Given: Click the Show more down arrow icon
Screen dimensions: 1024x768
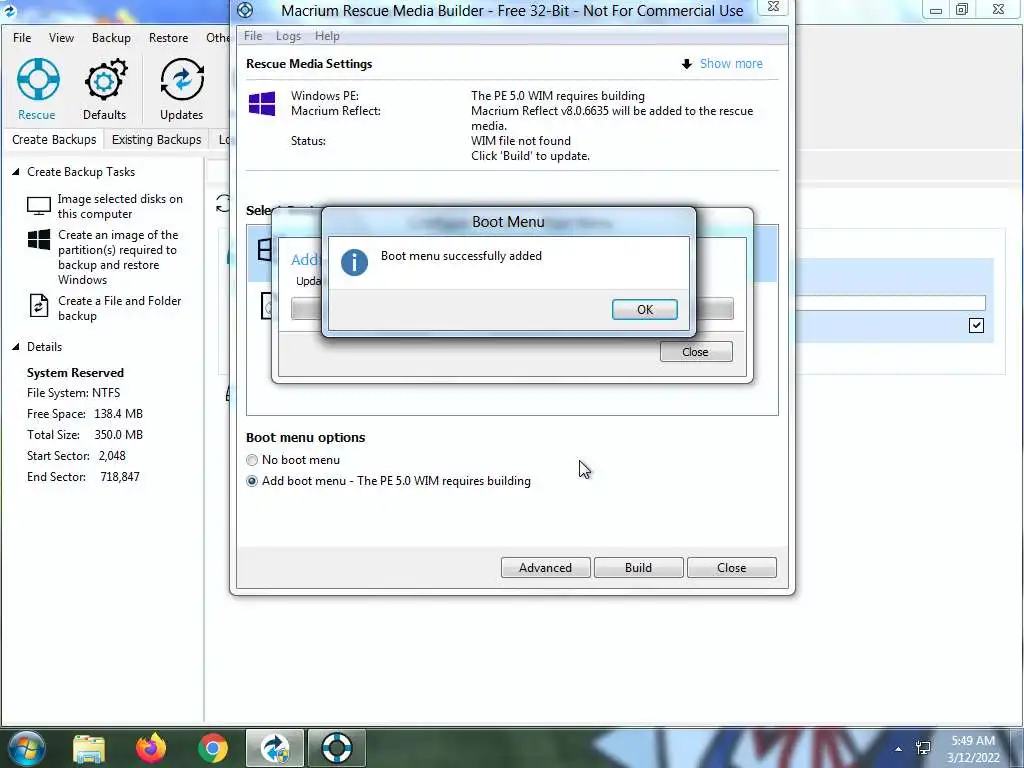Looking at the screenshot, I should [686, 64].
